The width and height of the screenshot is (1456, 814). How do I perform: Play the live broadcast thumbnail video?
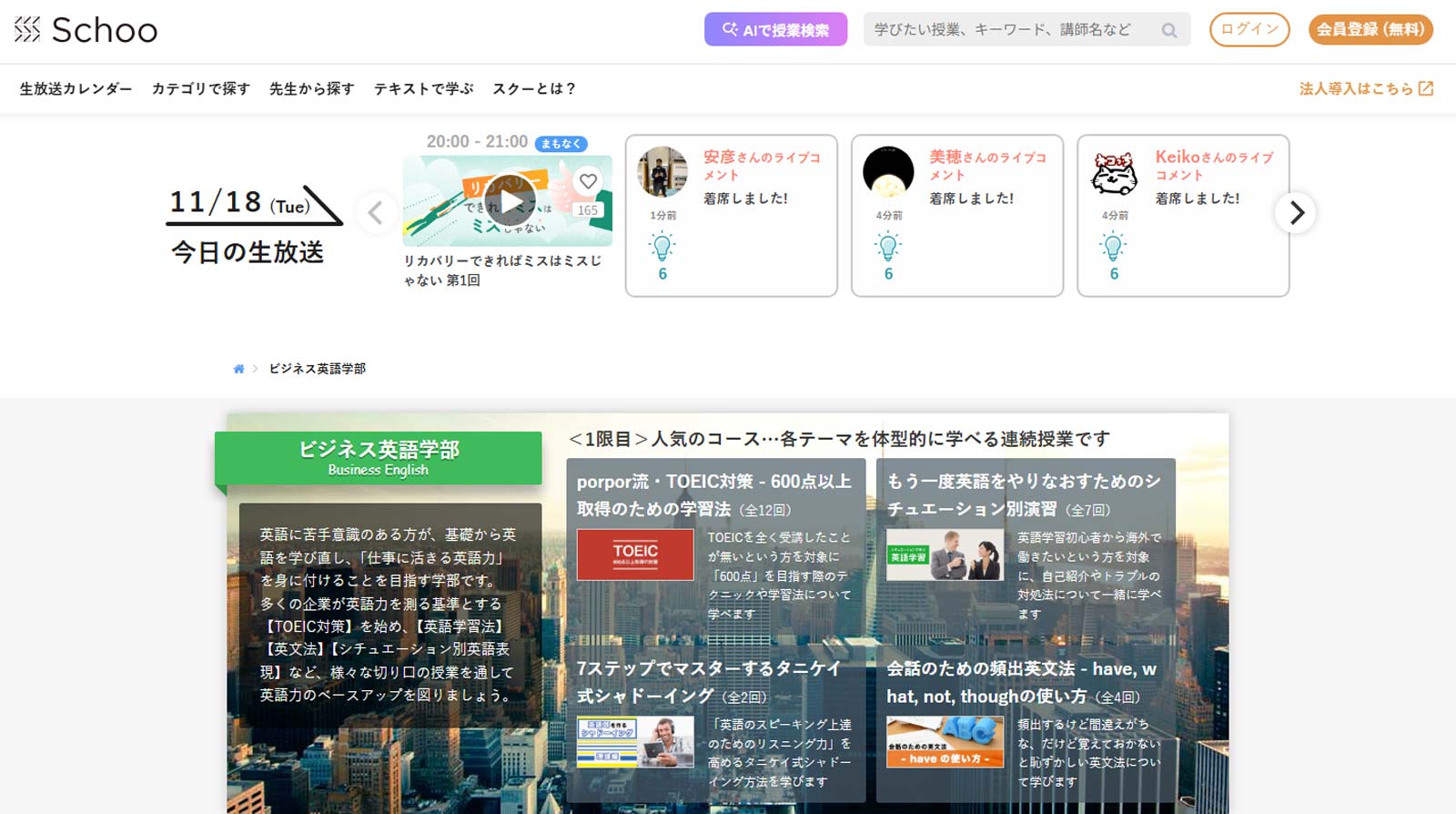pyautogui.click(x=511, y=201)
